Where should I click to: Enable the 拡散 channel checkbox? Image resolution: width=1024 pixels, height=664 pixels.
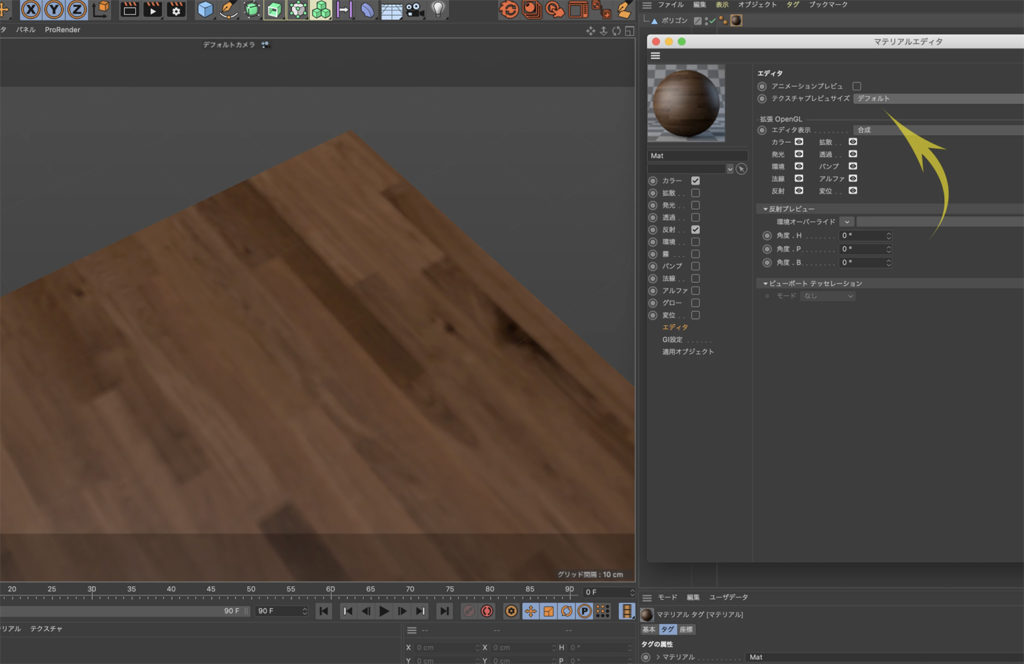tap(696, 193)
